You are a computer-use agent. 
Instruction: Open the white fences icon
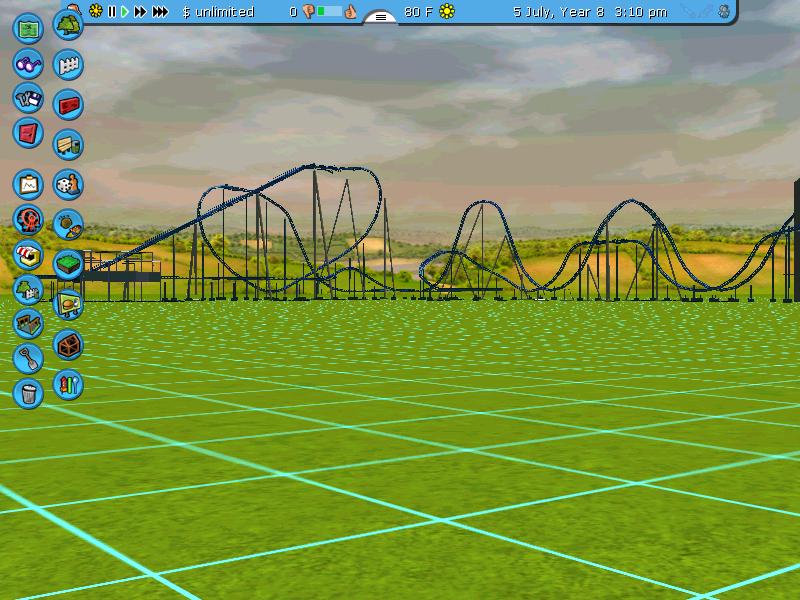[68, 65]
